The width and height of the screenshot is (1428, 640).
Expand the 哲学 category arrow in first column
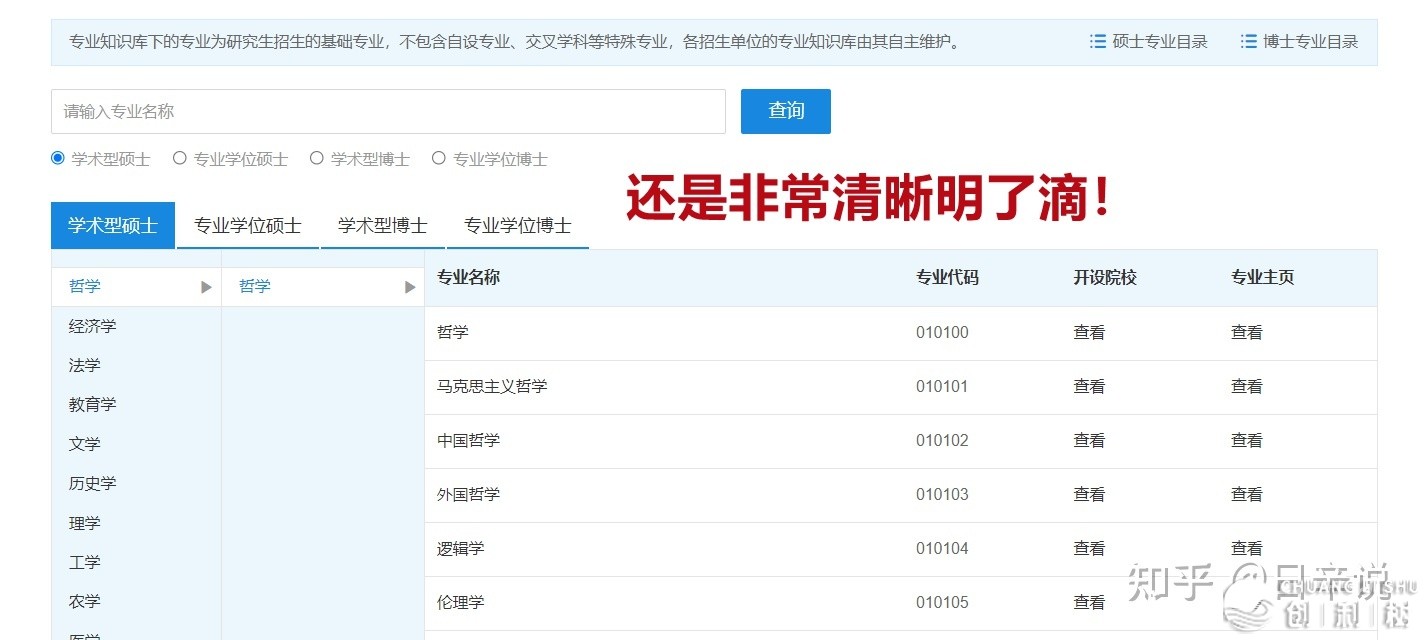[x=207, y=287]
